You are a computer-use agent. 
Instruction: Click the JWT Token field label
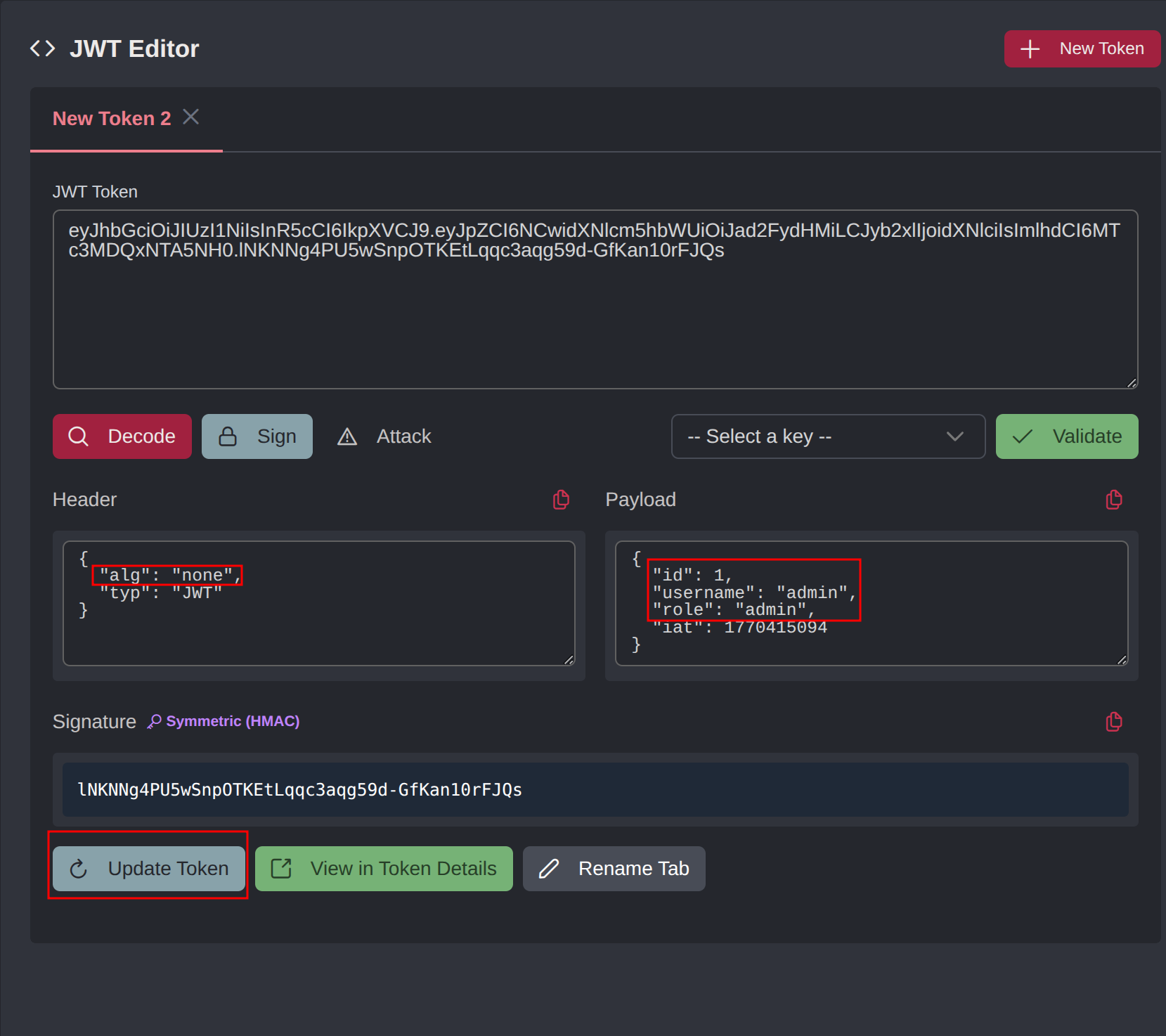[95, 192]
